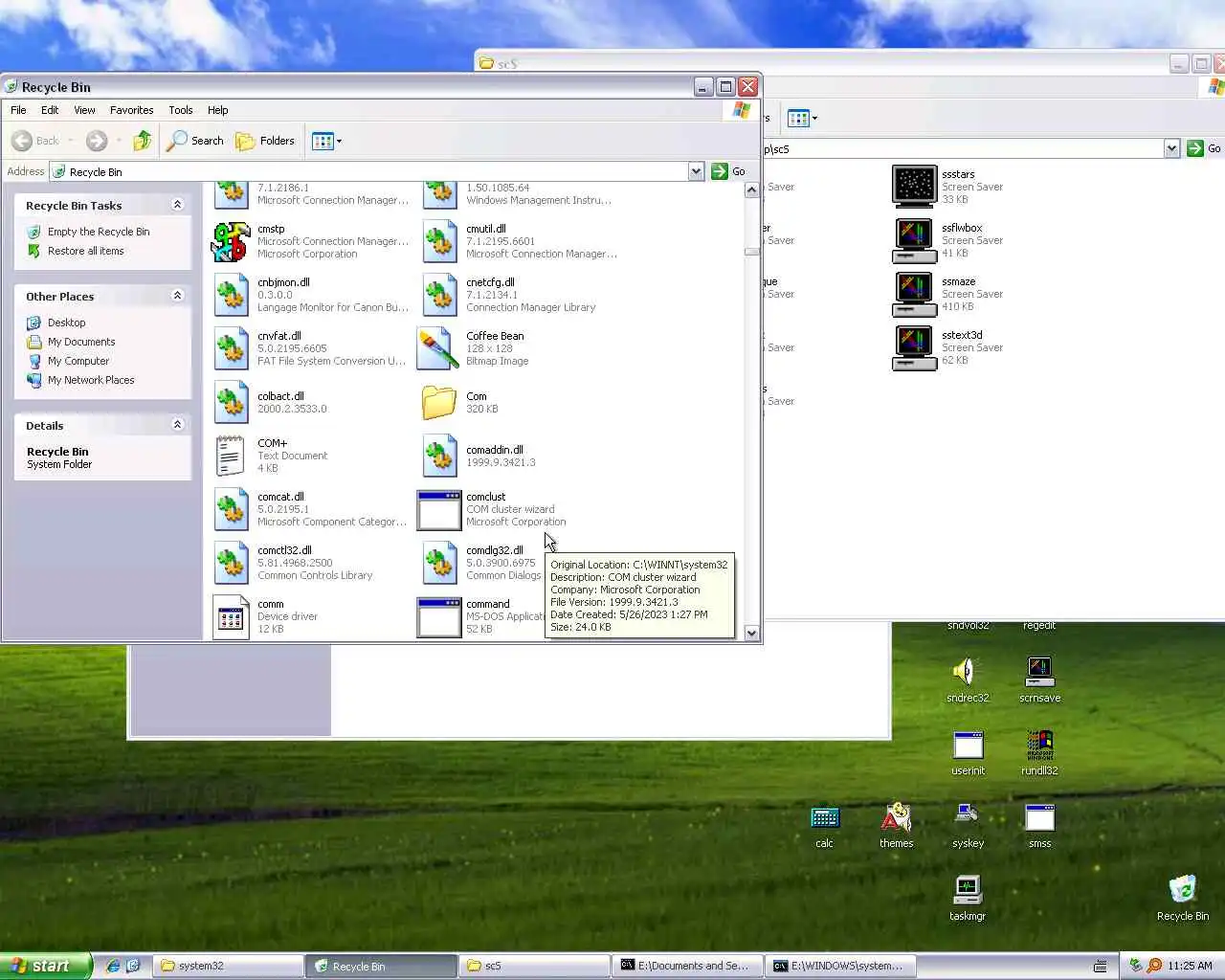Select ssstars screen saver in scS window
The width and height of the screenshot is (1225, 980).
coord(914,187)
